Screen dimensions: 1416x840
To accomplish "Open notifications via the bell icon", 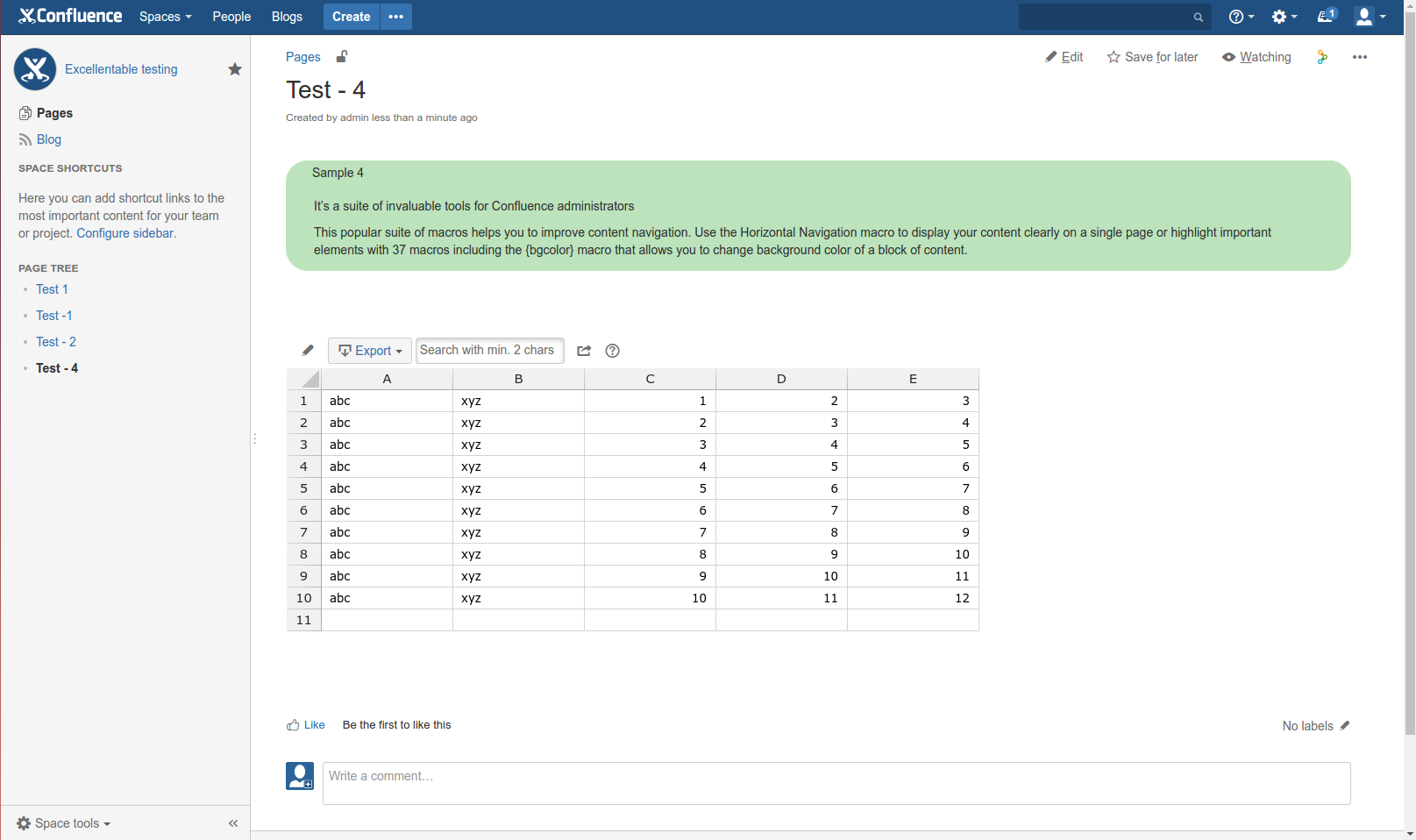I will (1325, 17).
